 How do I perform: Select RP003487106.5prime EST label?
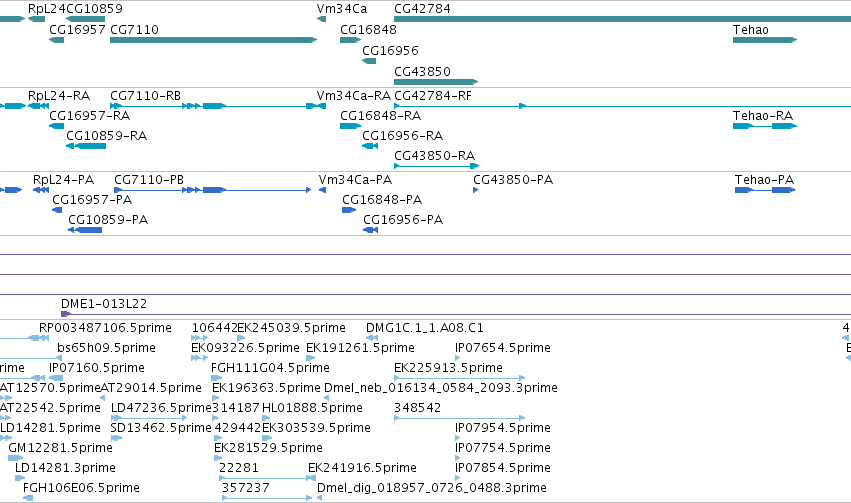click(x=105, y=328)
